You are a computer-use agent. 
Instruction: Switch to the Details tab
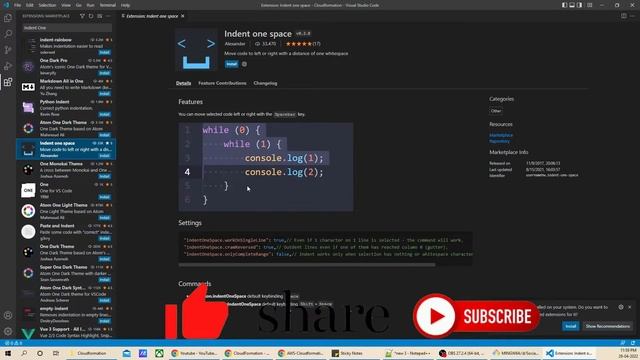(x=183, y=83)
